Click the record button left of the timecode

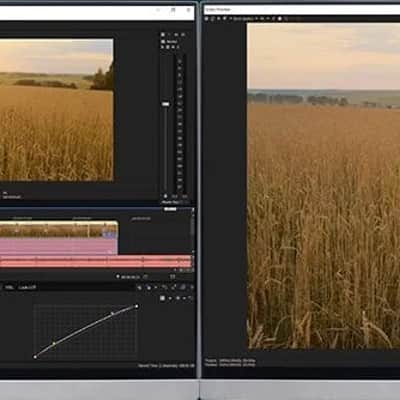point(118,277)
